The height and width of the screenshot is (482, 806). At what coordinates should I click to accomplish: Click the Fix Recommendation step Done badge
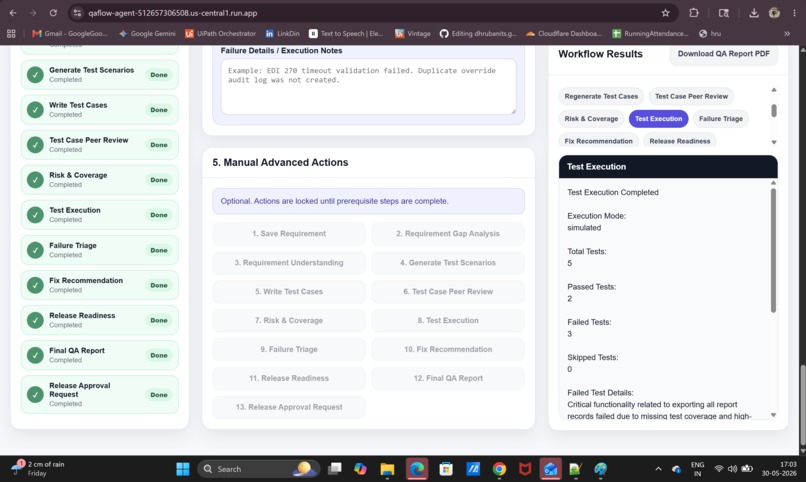point(159,285)
